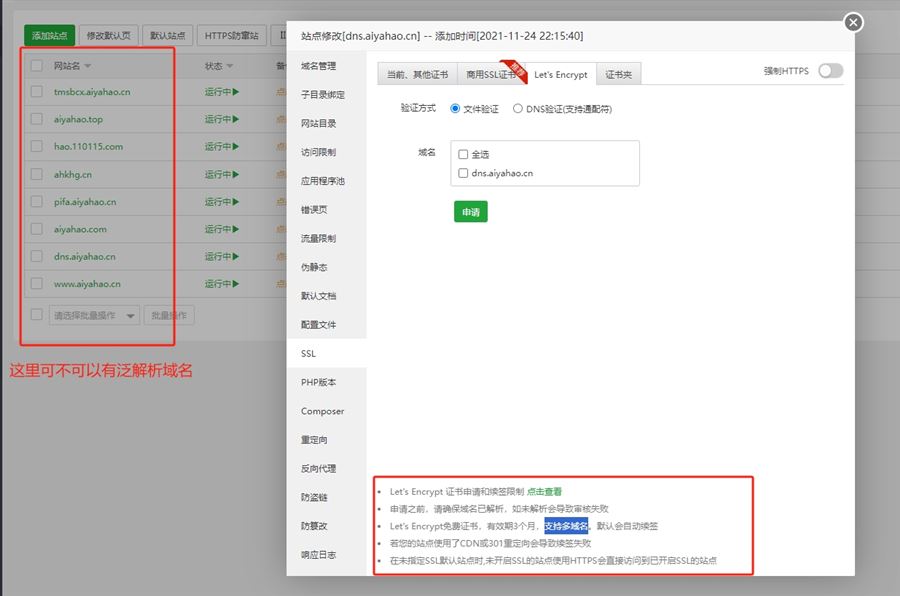The height and width of the screenshot is (596, 900).
Task: Close the site modification dialog
Action: pos(852,22)
